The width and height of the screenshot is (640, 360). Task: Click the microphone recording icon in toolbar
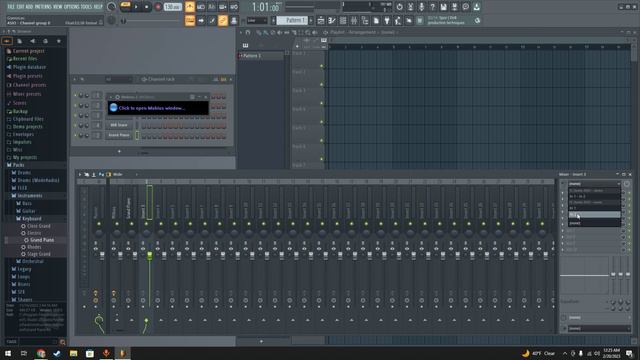pos(421,7)
